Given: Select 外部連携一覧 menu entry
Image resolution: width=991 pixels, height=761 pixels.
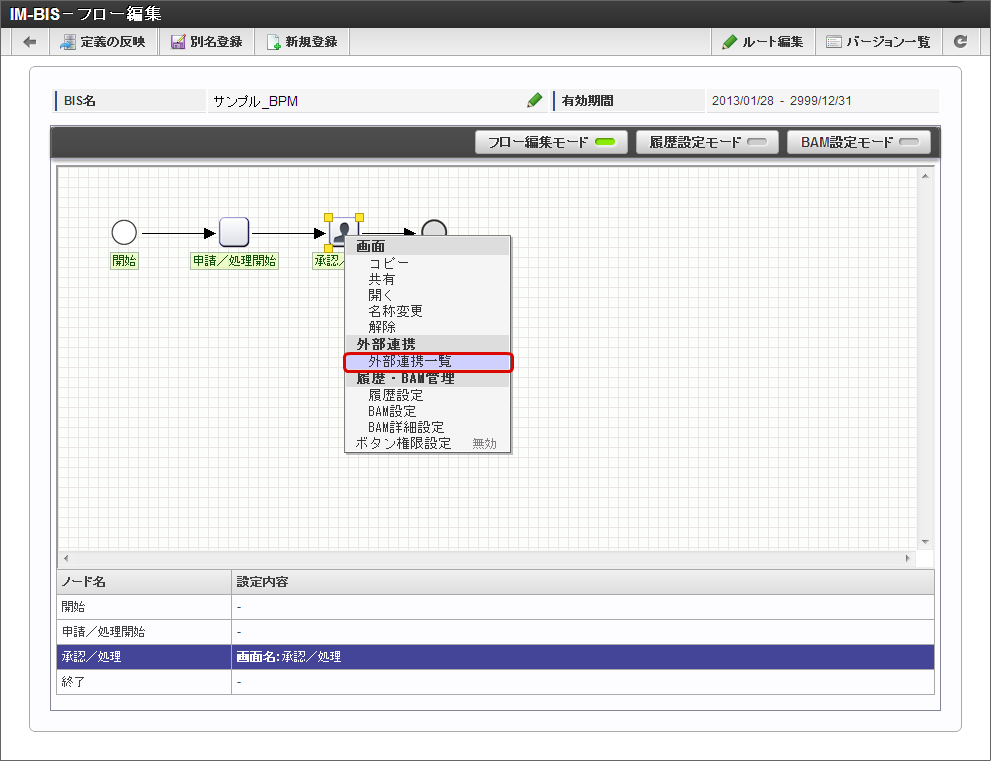Looking at the screenshot, I should [428, 362].
